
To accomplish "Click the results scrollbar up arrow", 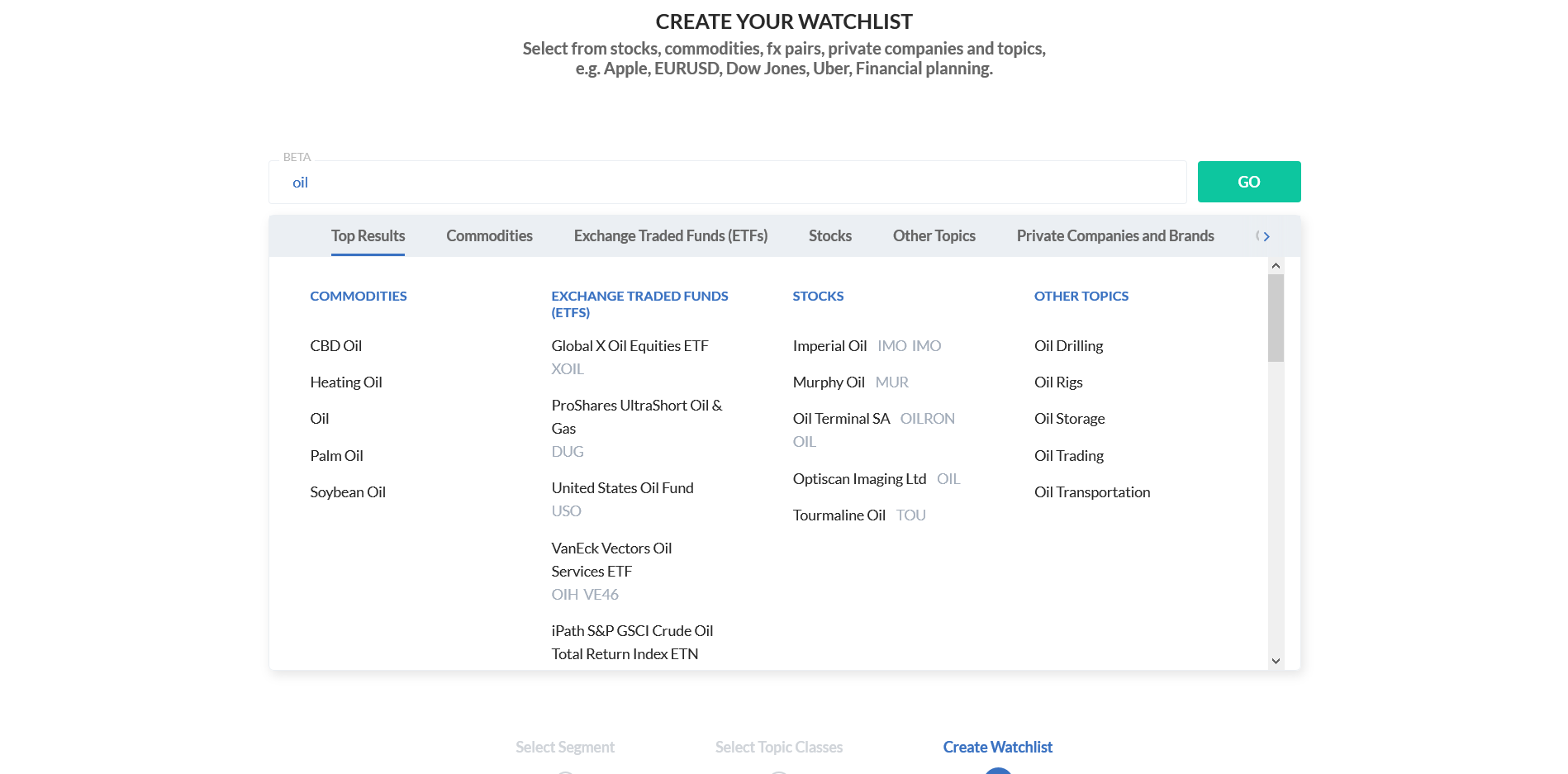I will pyautogui.click(x=1276, y=265).
